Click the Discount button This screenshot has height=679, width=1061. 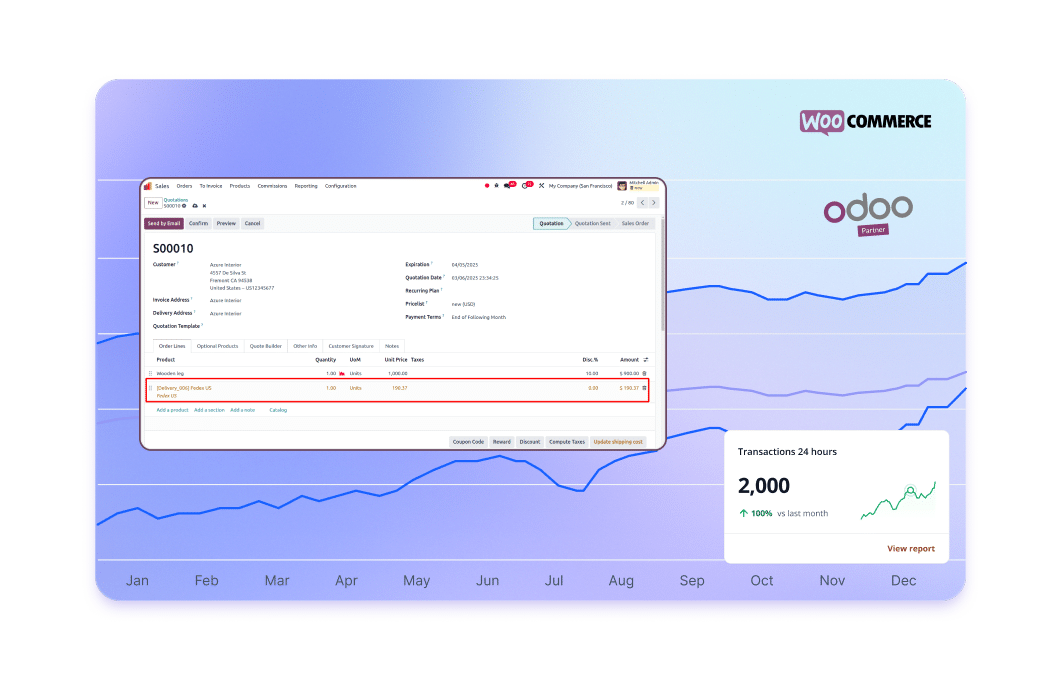tap(530, 442)
